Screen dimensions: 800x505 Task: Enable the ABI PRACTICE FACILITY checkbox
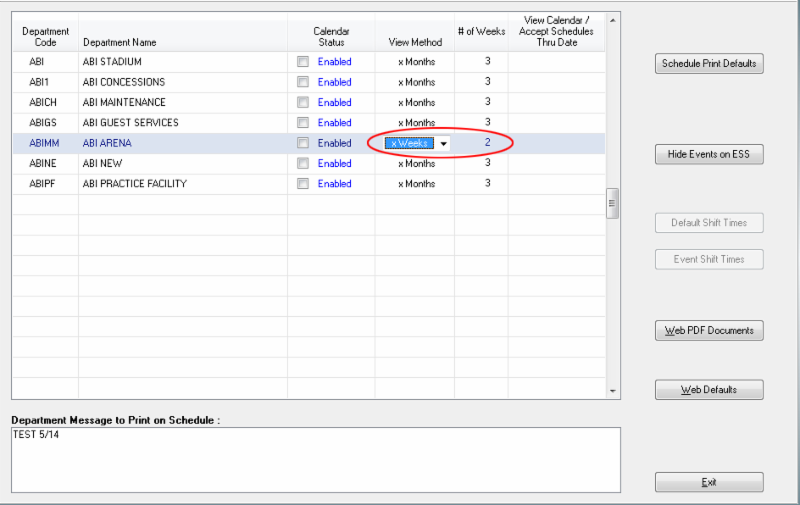click(303, 184)
